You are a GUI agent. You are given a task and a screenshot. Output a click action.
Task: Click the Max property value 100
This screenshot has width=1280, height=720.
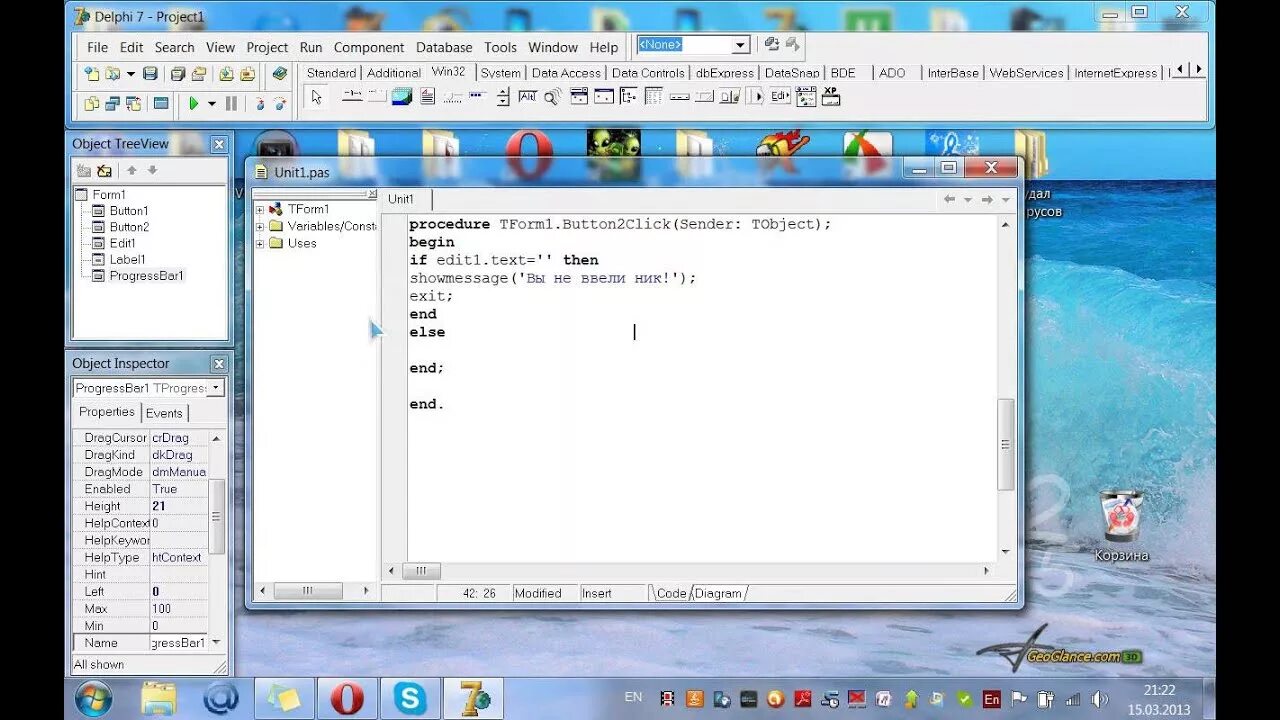[179, 608]
